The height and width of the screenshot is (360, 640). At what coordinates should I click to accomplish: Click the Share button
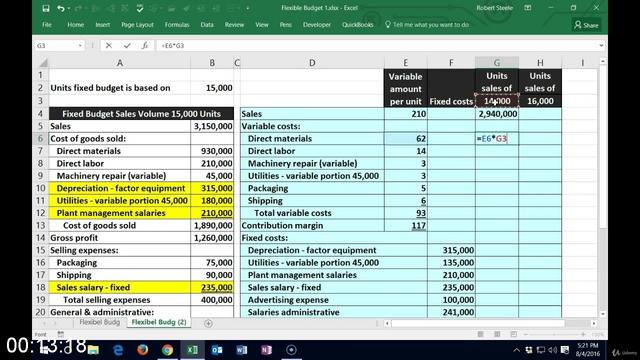586,25
